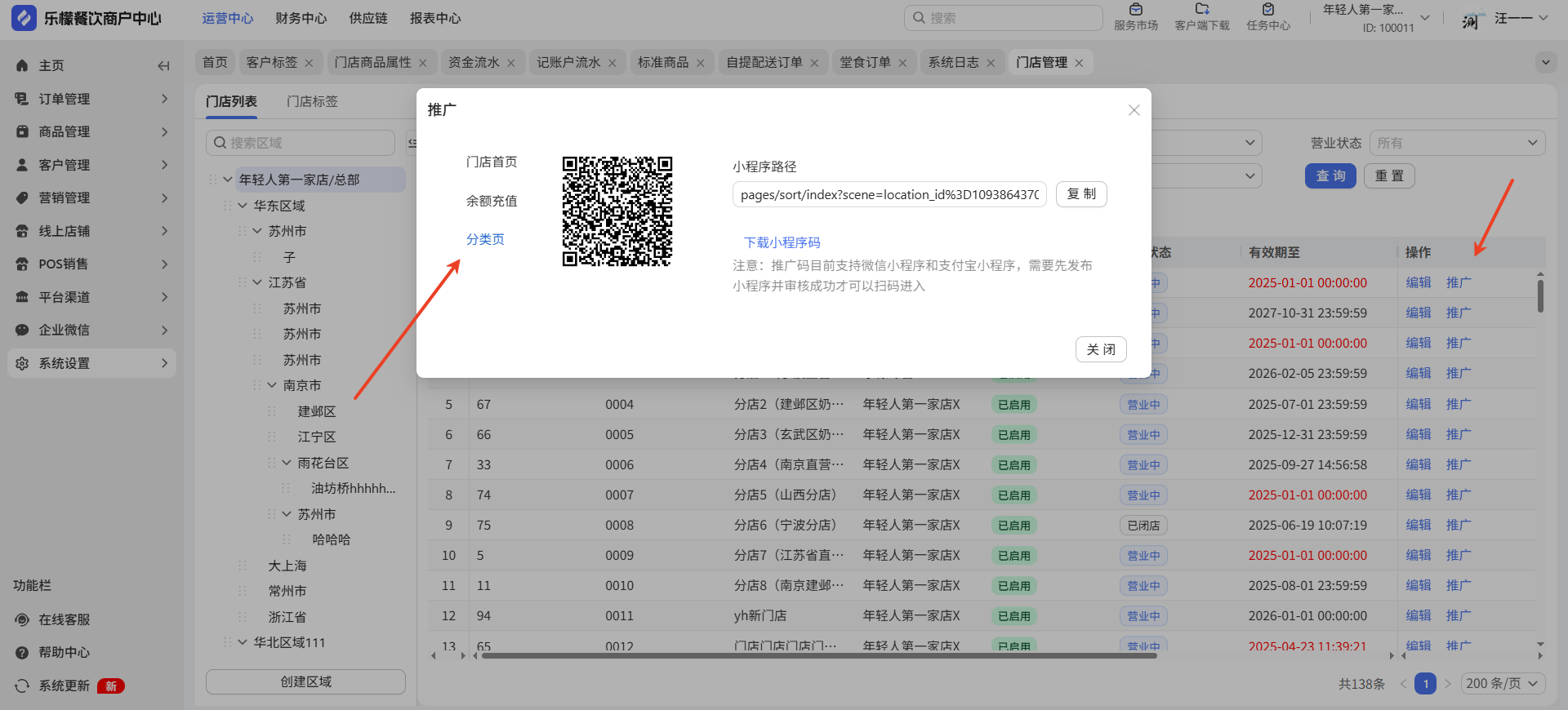Click the 商品管理 sidebar icon
This screenshot has height=710, width=1568.
(22, 131)
